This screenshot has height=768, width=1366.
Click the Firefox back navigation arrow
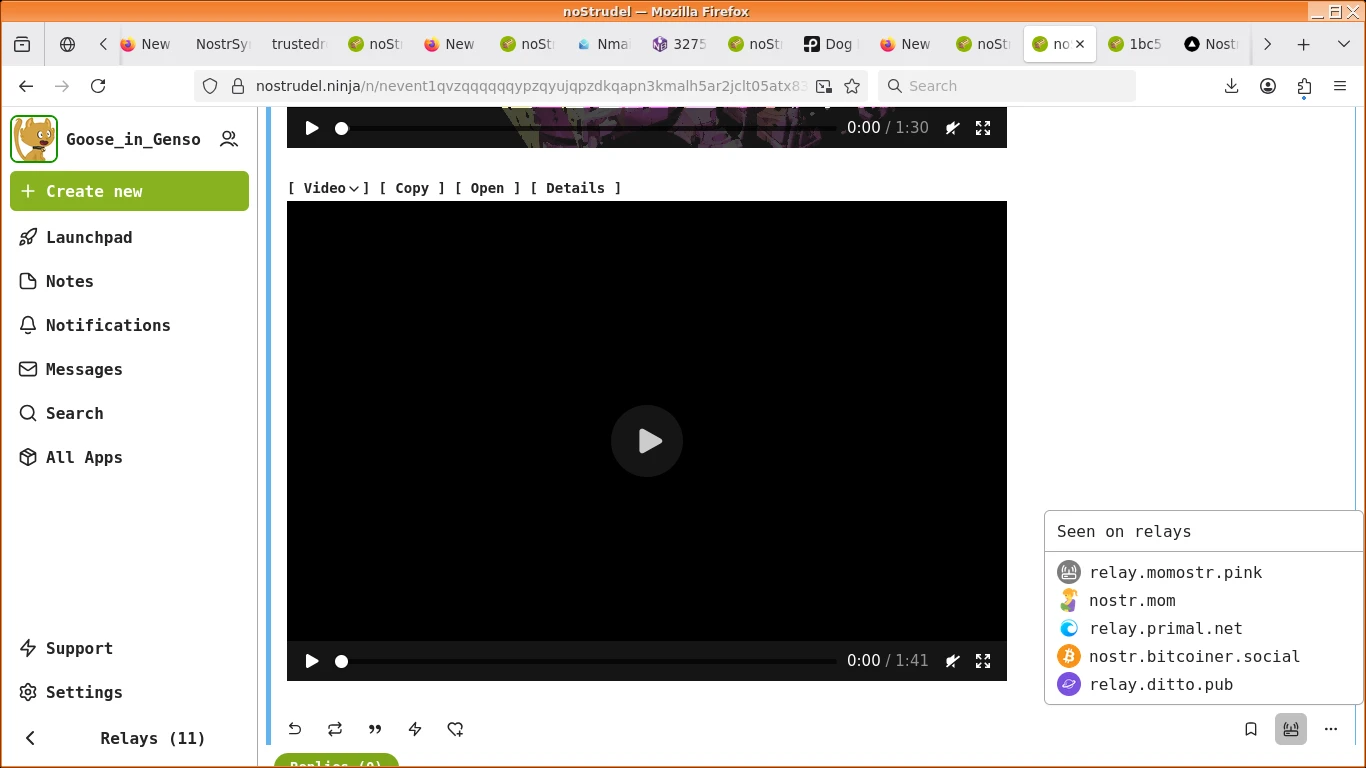(26, 86)
